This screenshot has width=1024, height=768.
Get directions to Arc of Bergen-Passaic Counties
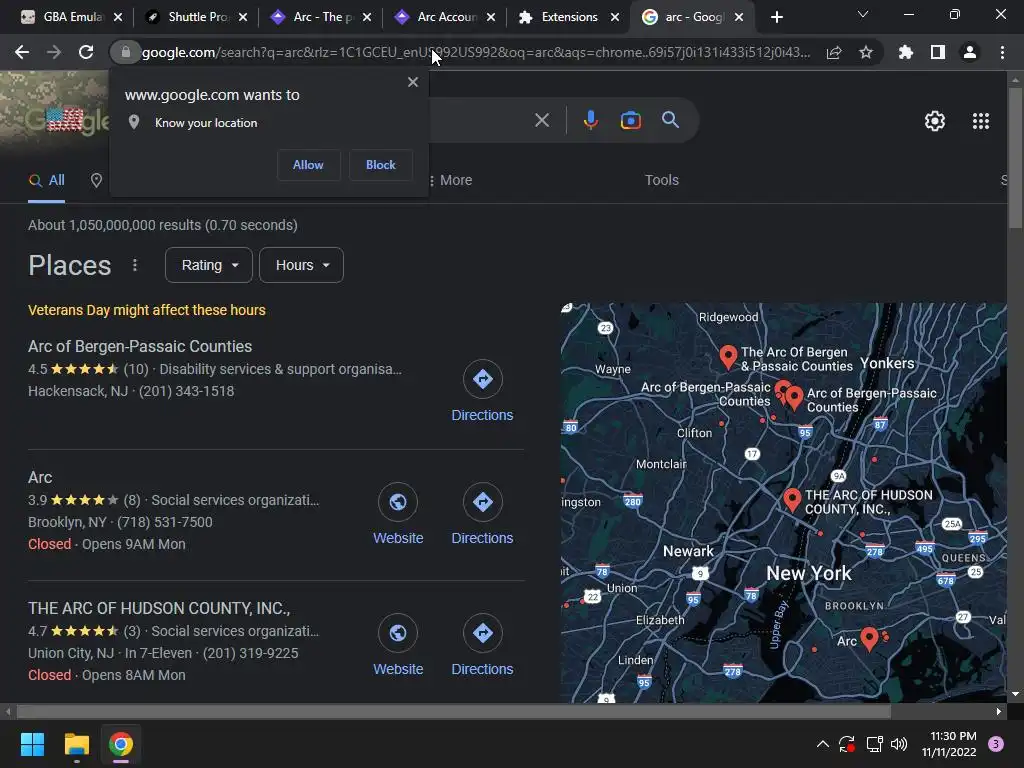pos(482,391)
